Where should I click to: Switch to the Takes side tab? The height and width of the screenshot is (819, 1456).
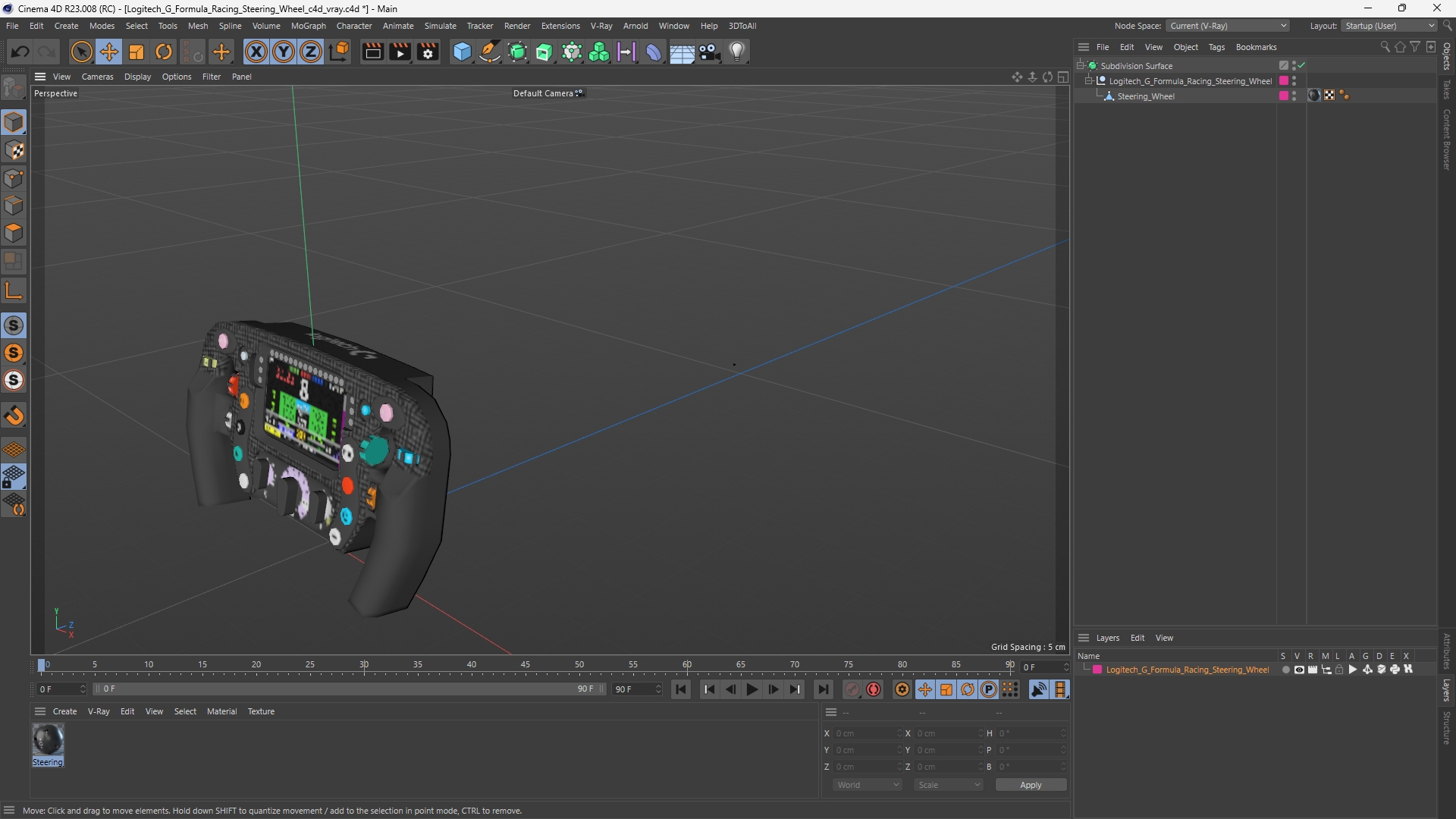(1447, 89)
